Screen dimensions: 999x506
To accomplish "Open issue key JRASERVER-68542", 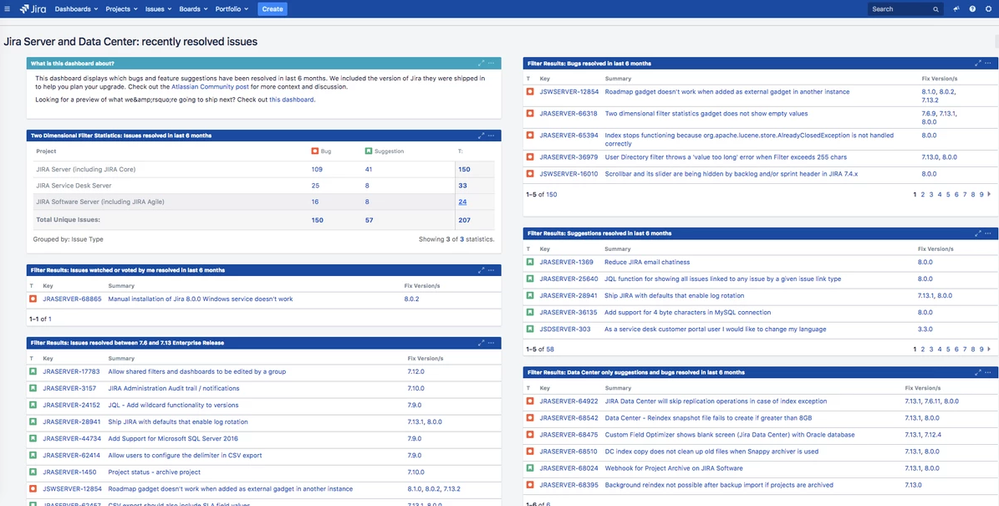I will [568, 418].
